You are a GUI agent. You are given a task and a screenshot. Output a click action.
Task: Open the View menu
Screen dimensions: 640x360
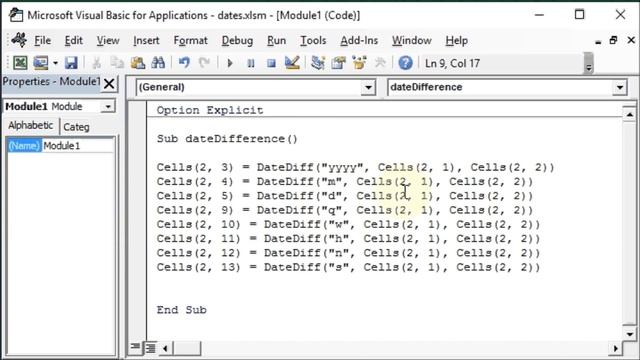pos(108,40)
